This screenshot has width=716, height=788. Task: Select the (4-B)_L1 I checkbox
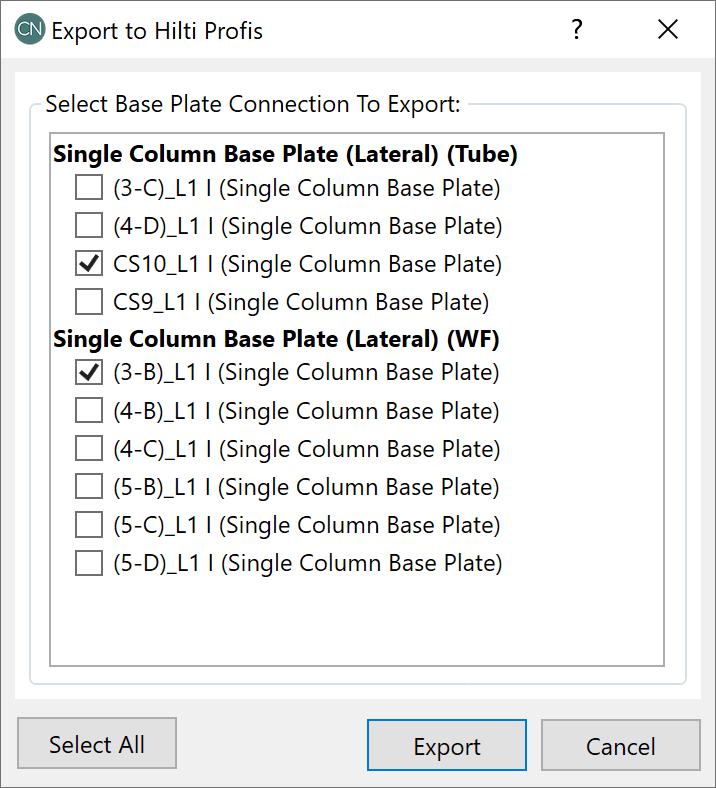(x=89, y=410)
